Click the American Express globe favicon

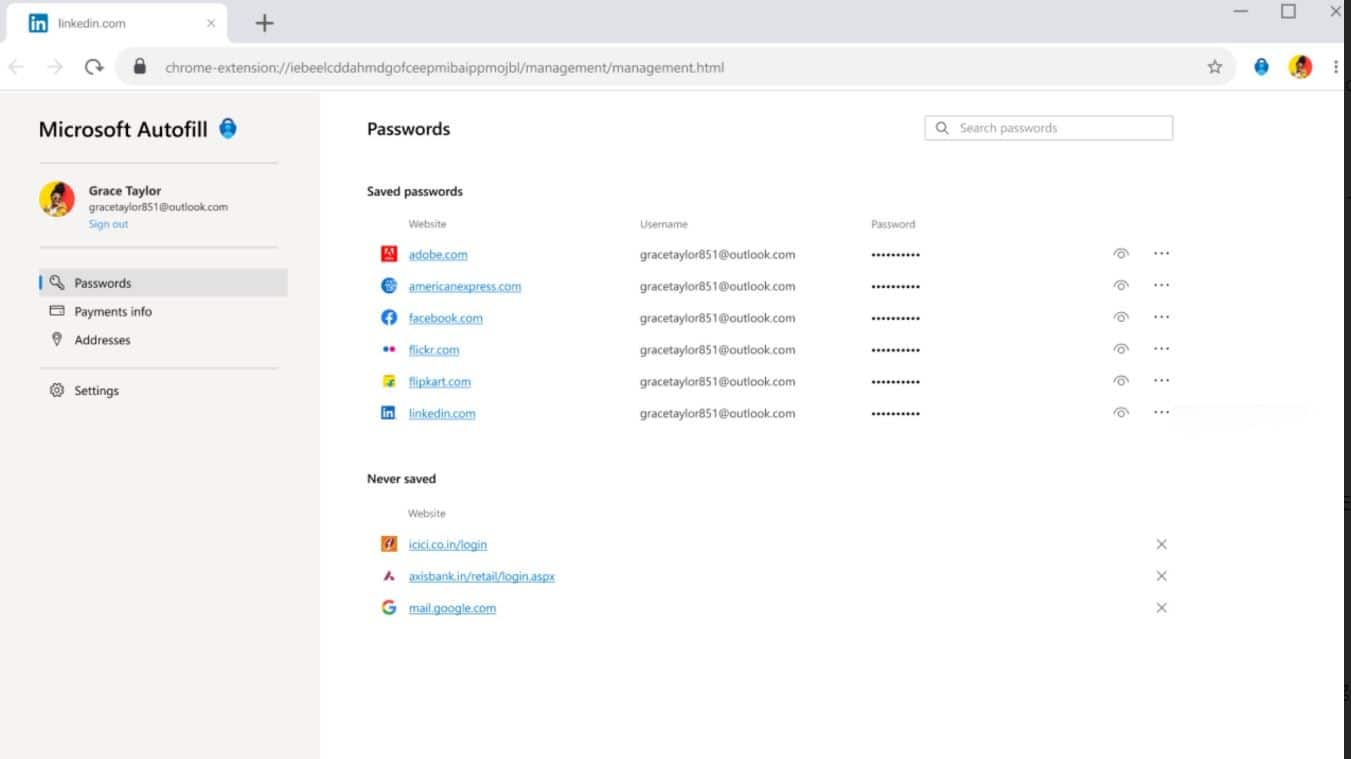coord(389,286)
